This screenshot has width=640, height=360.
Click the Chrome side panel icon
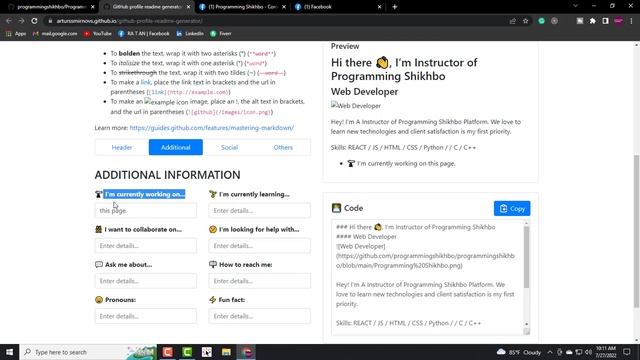click(605, 21)
